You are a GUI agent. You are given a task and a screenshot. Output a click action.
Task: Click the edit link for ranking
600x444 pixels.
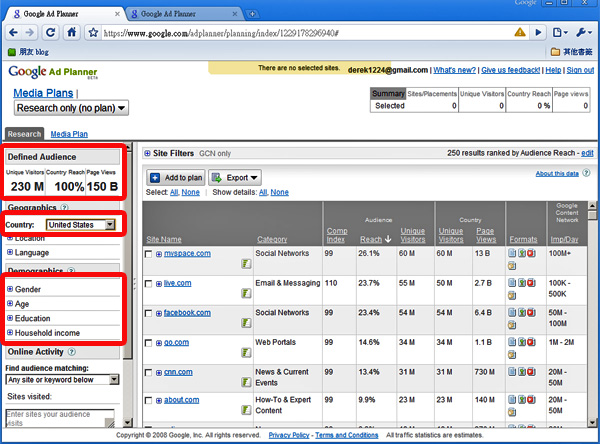[587, 153]
